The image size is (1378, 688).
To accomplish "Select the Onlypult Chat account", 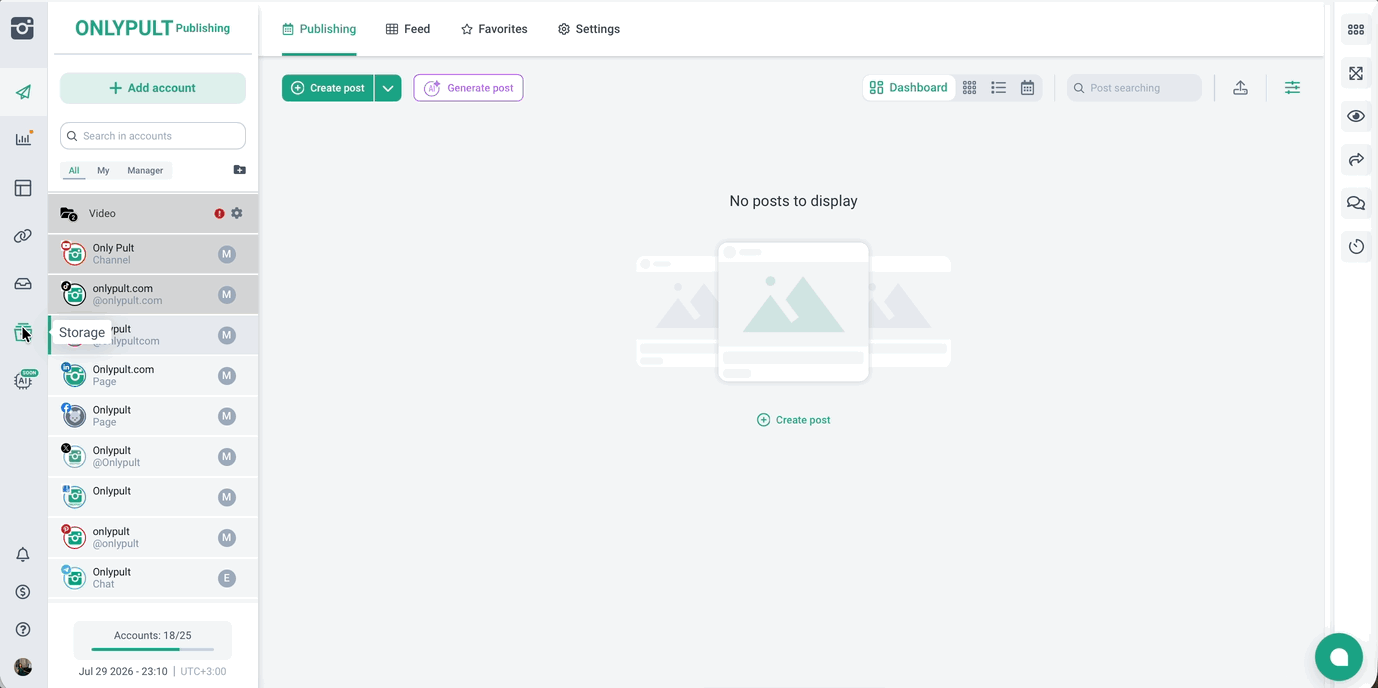I will [153, 578].
